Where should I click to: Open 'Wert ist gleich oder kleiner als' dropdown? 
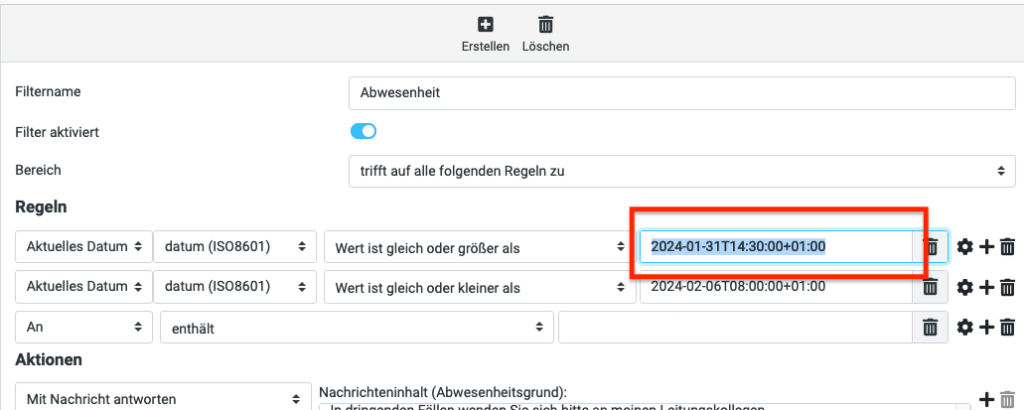(477, 288)
